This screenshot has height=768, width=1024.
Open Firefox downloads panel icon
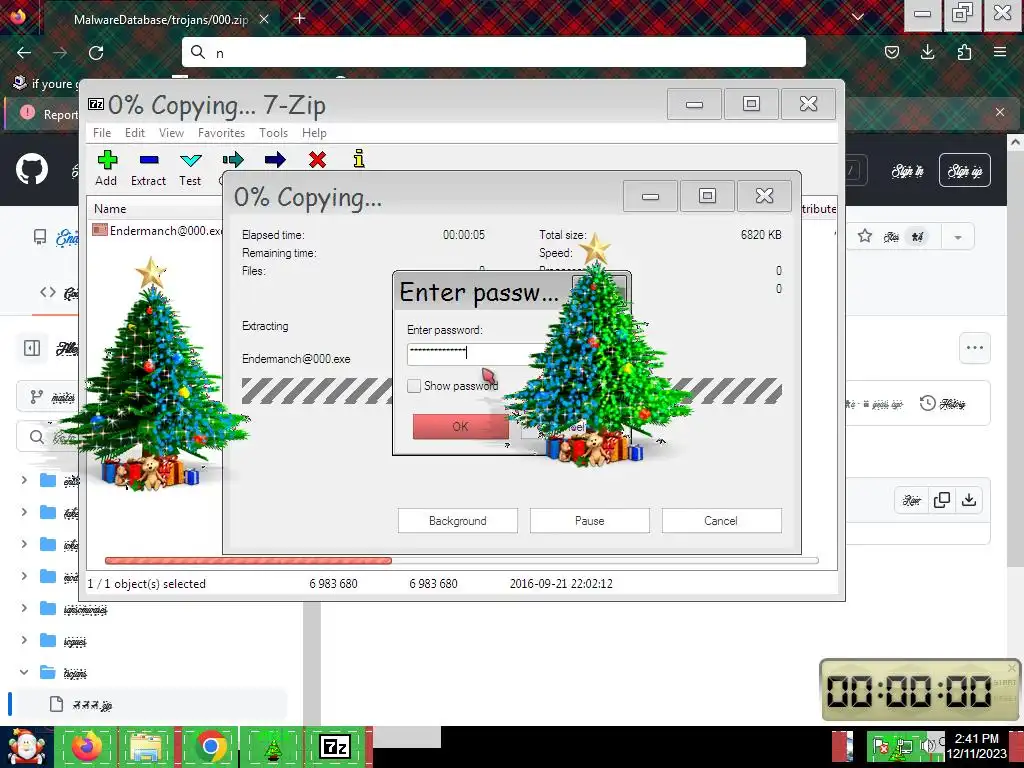click(927, 52)
